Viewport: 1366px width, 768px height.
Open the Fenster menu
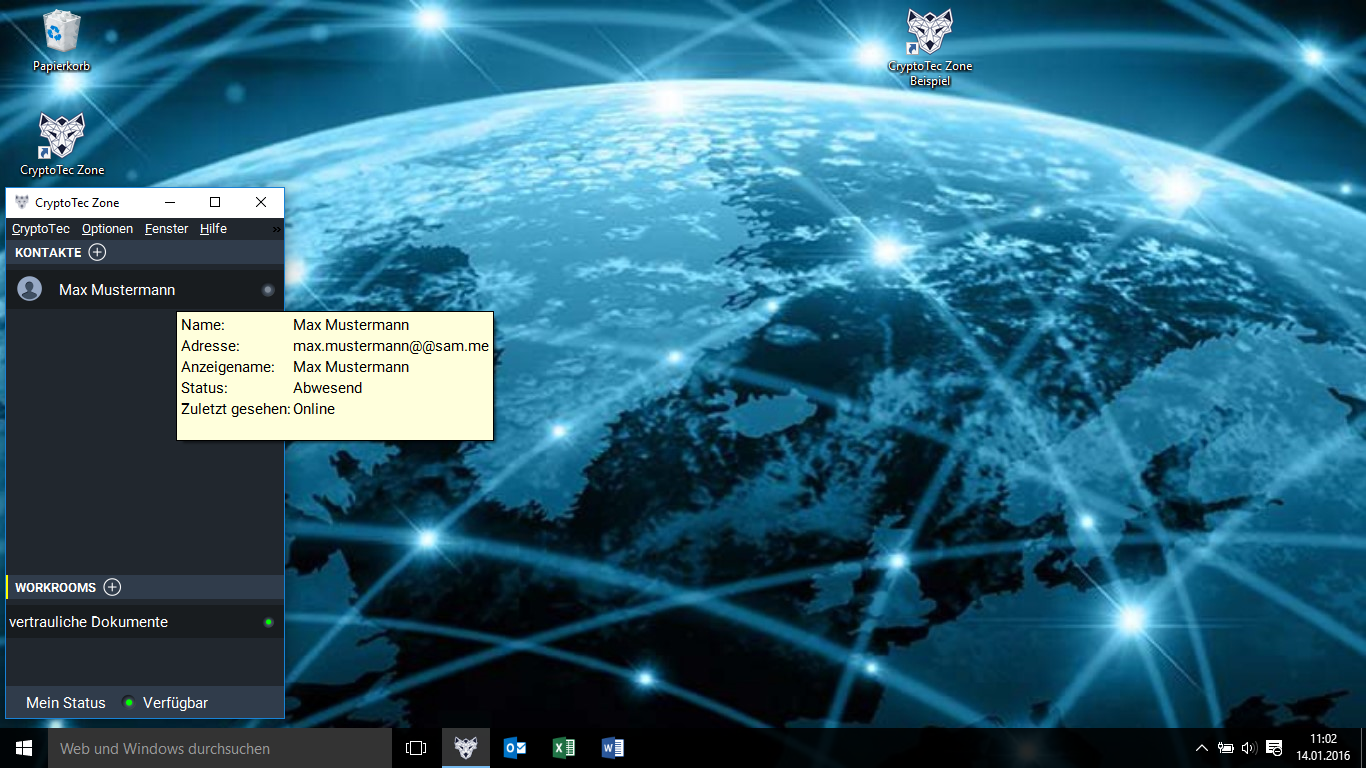(x=166, y=229)
